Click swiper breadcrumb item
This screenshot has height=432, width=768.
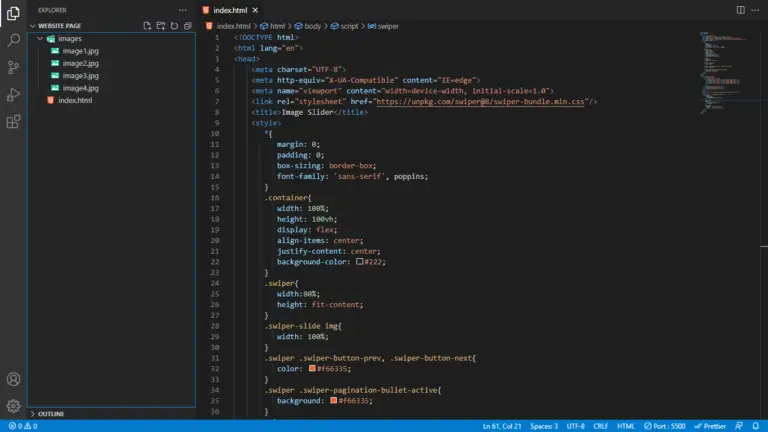(x=388, y=26)
